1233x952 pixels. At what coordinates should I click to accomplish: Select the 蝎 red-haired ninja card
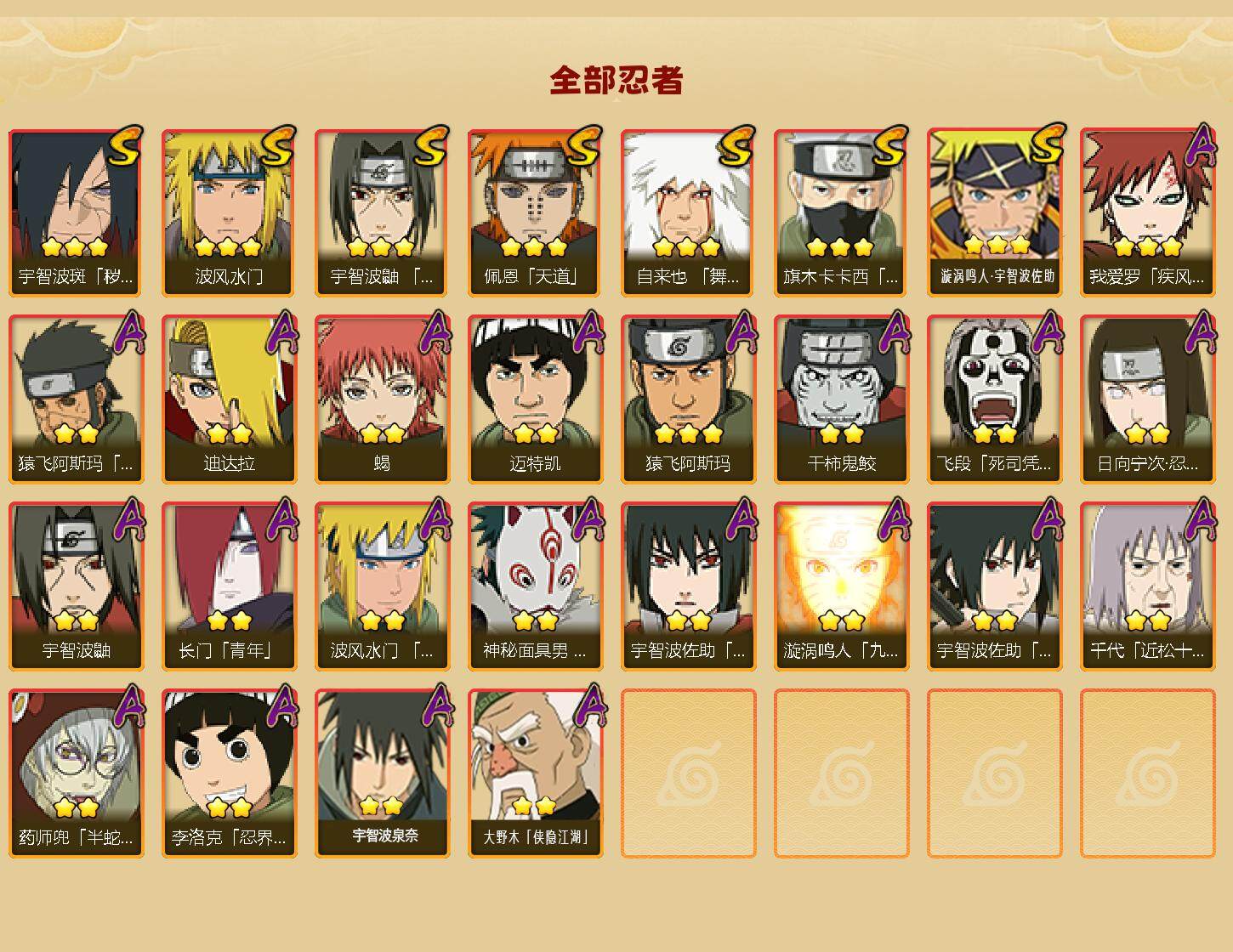[x=382, y=399]
